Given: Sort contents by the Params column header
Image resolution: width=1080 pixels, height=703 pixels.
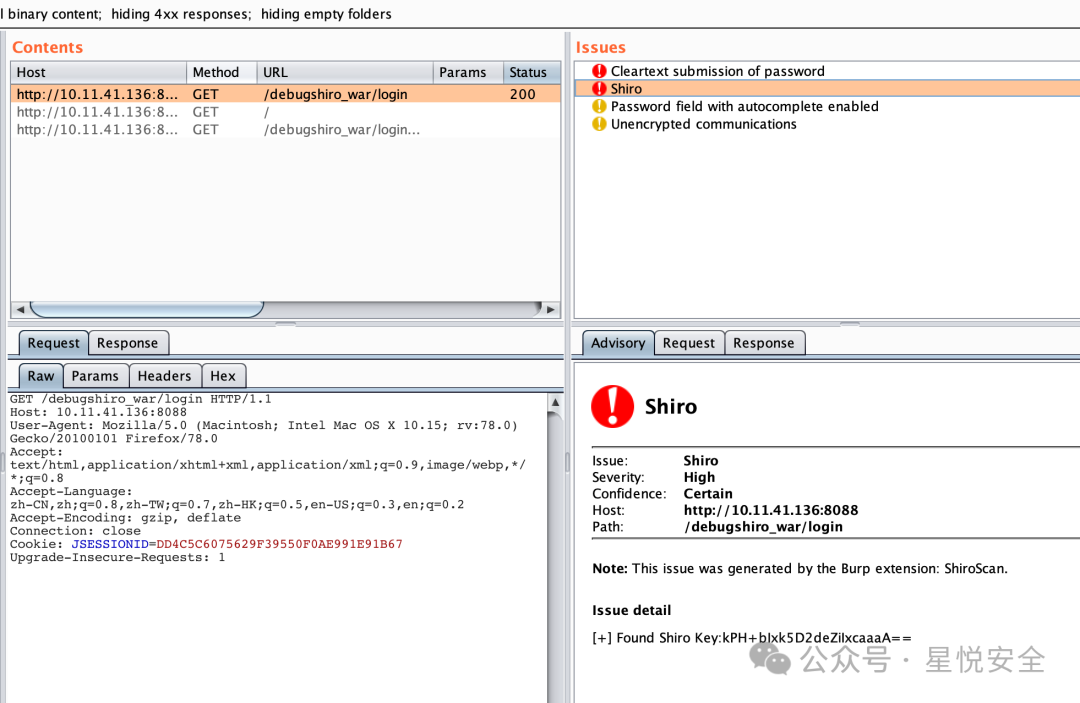Looking at the screenshot, I should click(x=468, y=72).
